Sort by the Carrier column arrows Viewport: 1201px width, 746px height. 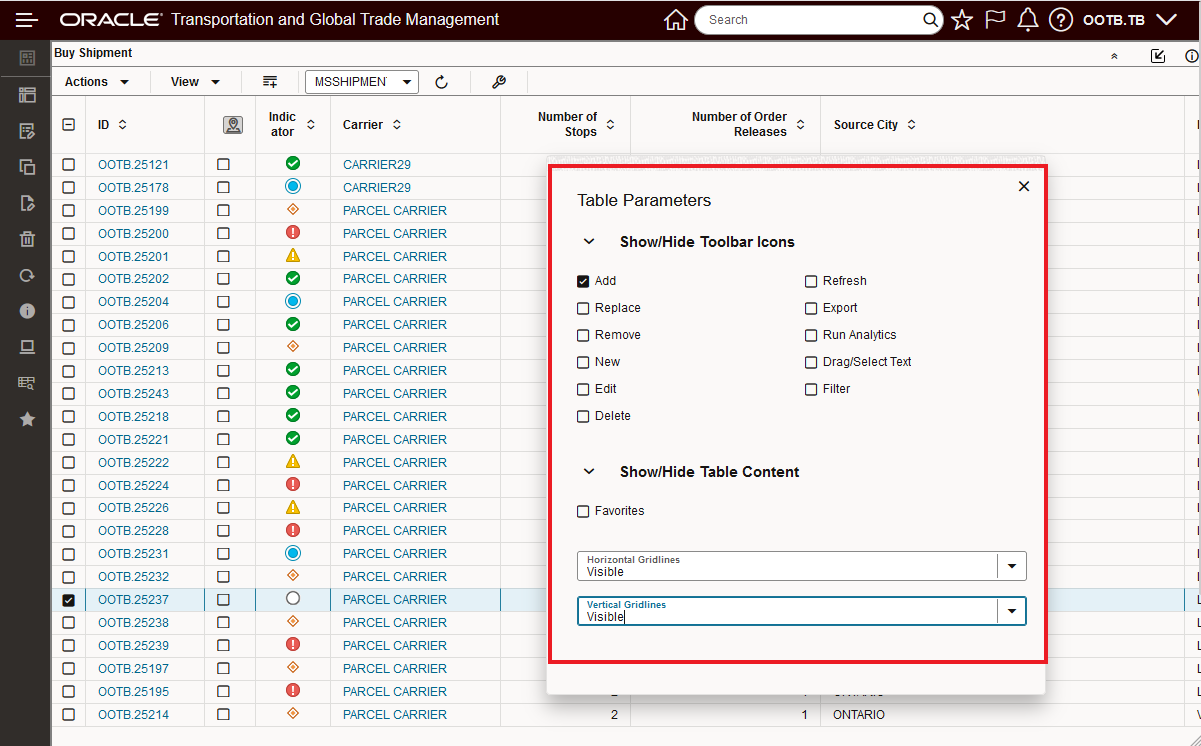pos(396,125)
